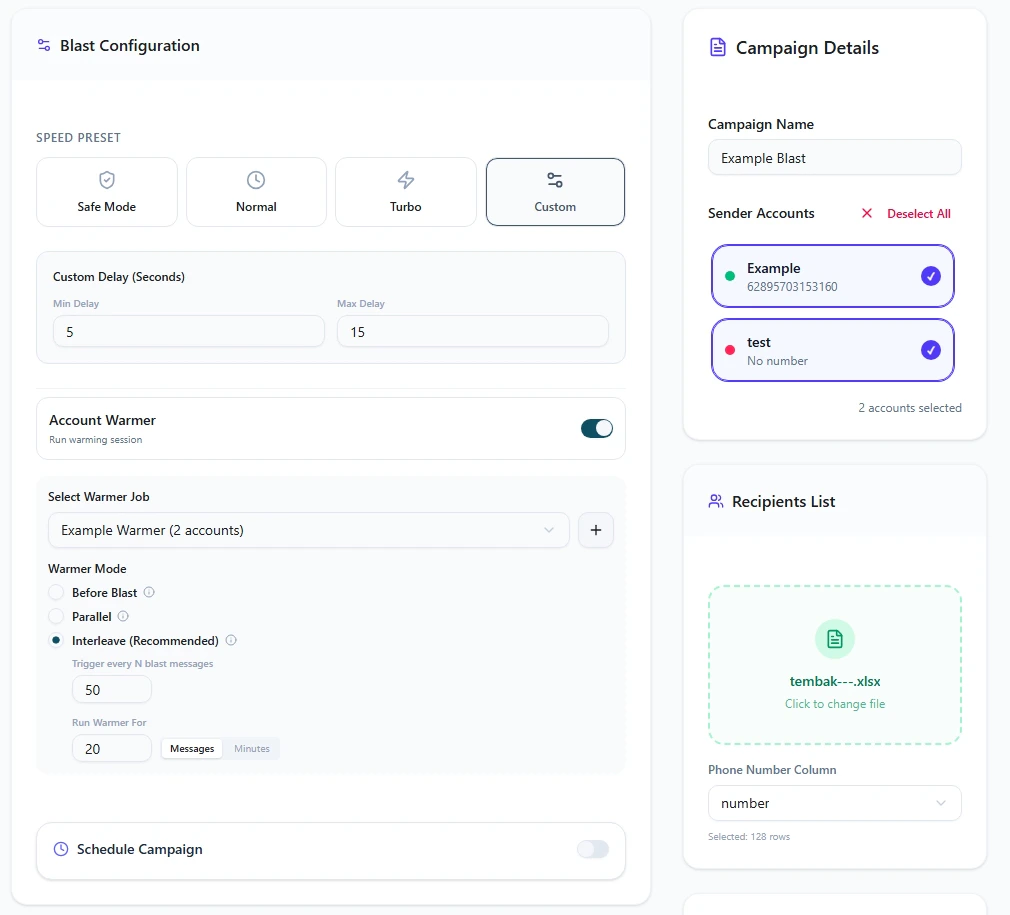Screen dimensions: 1010x915
Task: Click the 'Click to change file' text
Action: [835, 704]
